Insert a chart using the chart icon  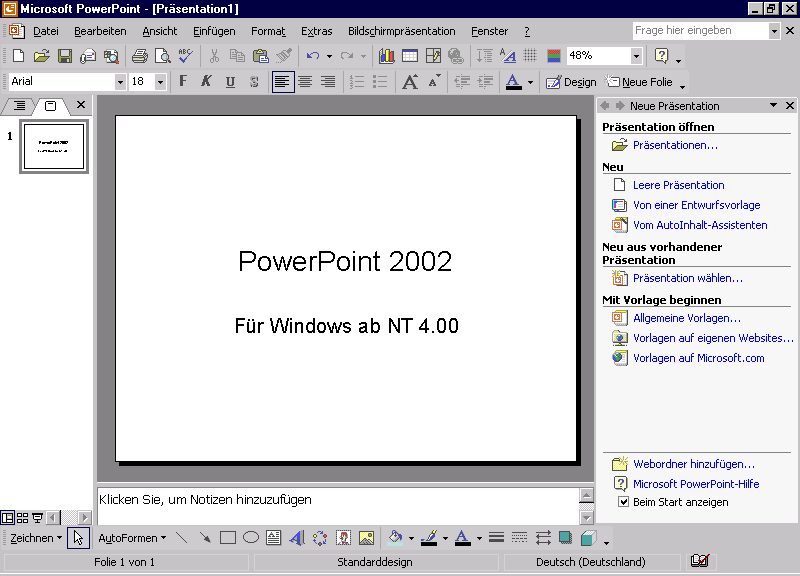(386, 56)
